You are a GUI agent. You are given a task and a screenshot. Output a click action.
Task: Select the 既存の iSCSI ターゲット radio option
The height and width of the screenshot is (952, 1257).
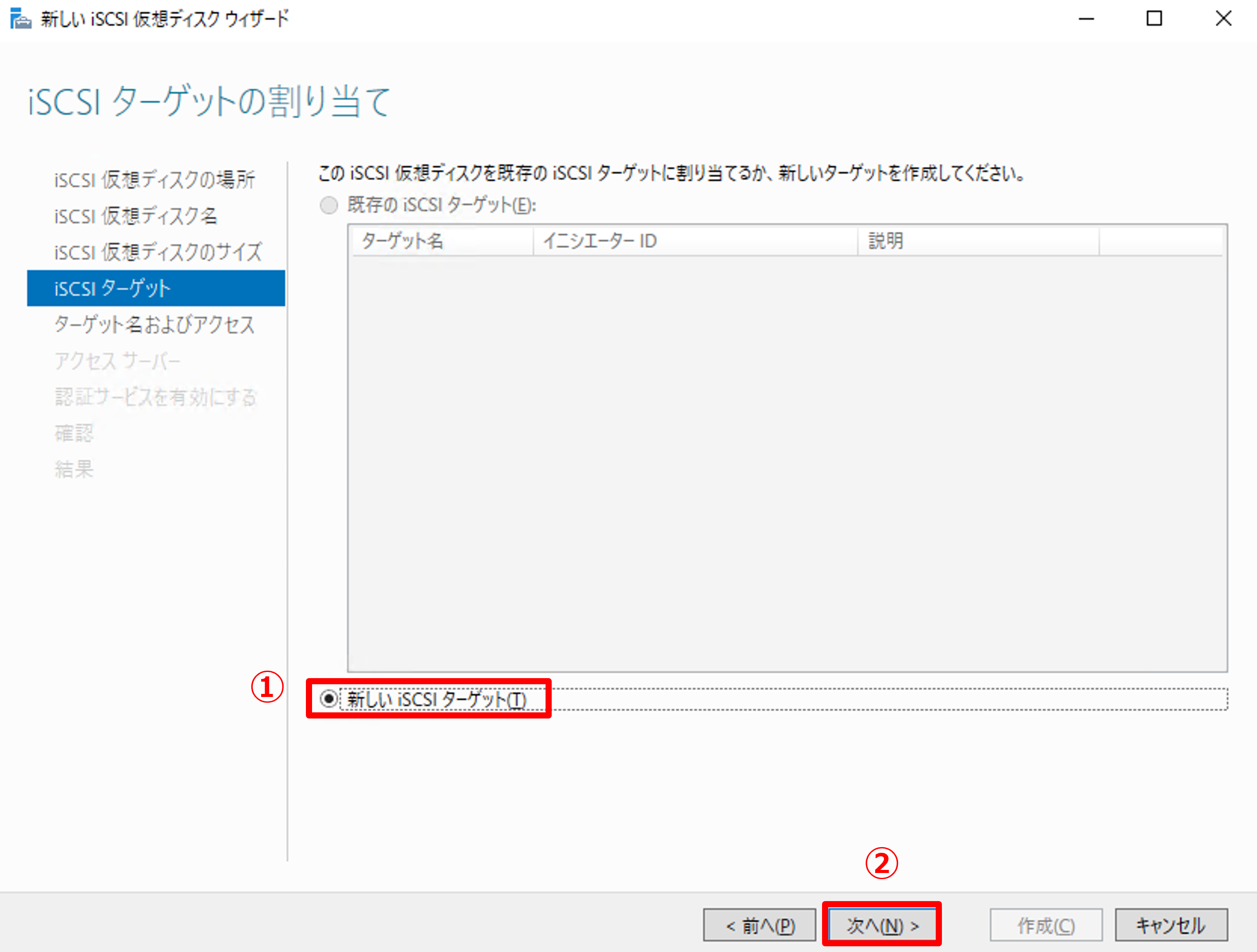[x=328, y=205]
